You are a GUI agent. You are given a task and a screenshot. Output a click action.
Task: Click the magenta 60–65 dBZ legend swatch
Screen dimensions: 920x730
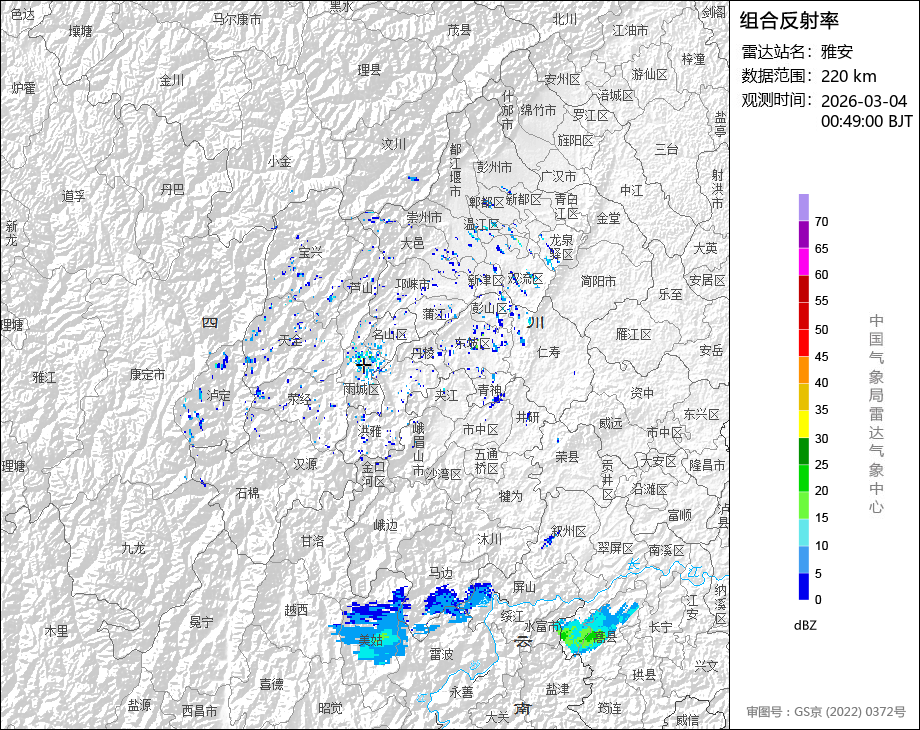tap(804, 262)
